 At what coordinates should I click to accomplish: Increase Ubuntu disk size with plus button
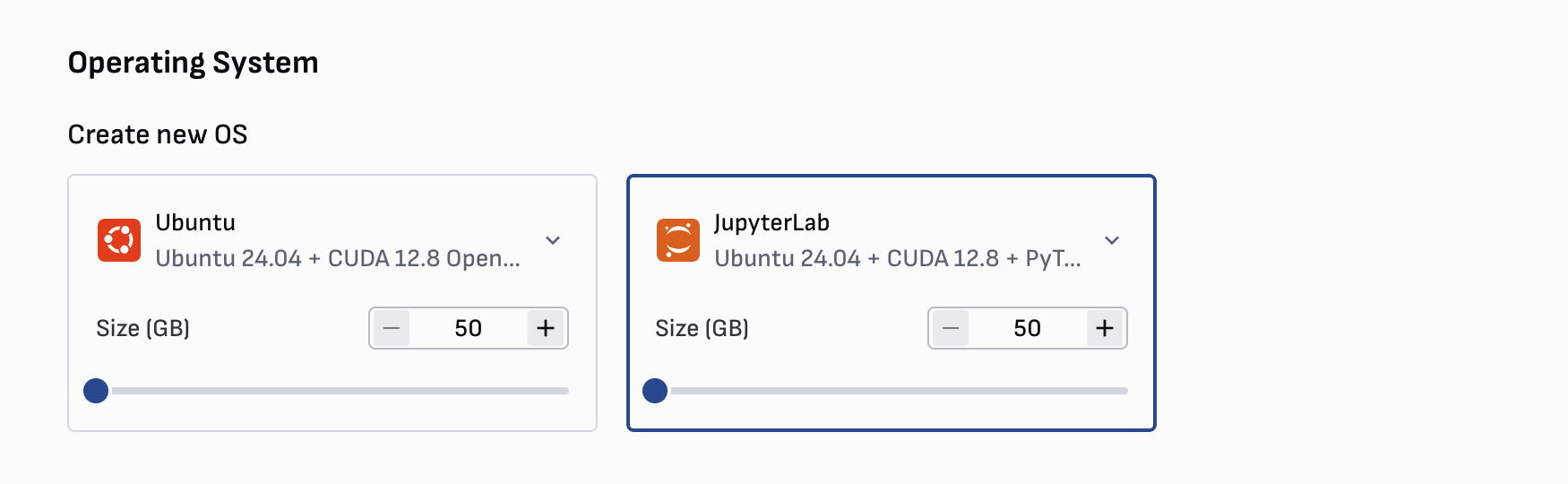[546, 328]
